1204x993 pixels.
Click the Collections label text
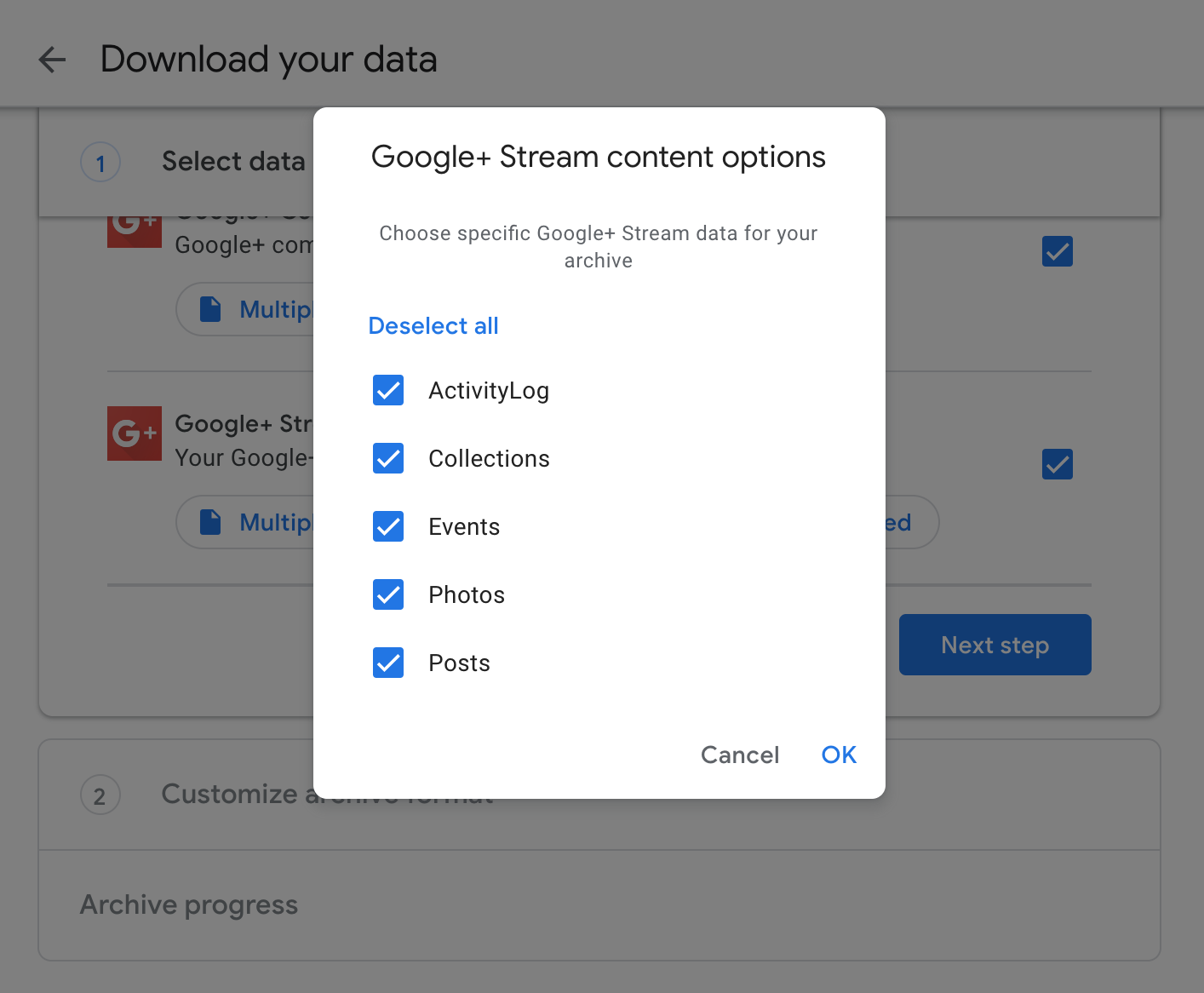490,458
